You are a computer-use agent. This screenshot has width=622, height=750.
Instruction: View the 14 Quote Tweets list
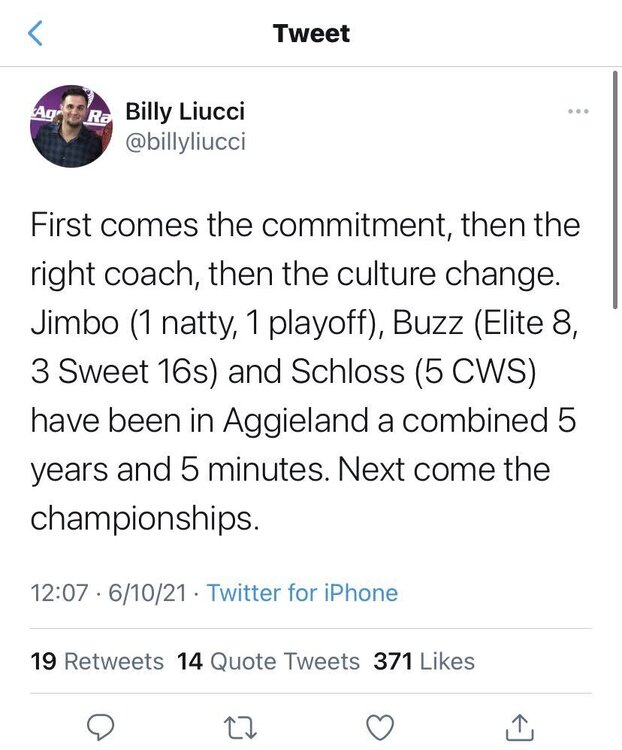tap(268, 661)
